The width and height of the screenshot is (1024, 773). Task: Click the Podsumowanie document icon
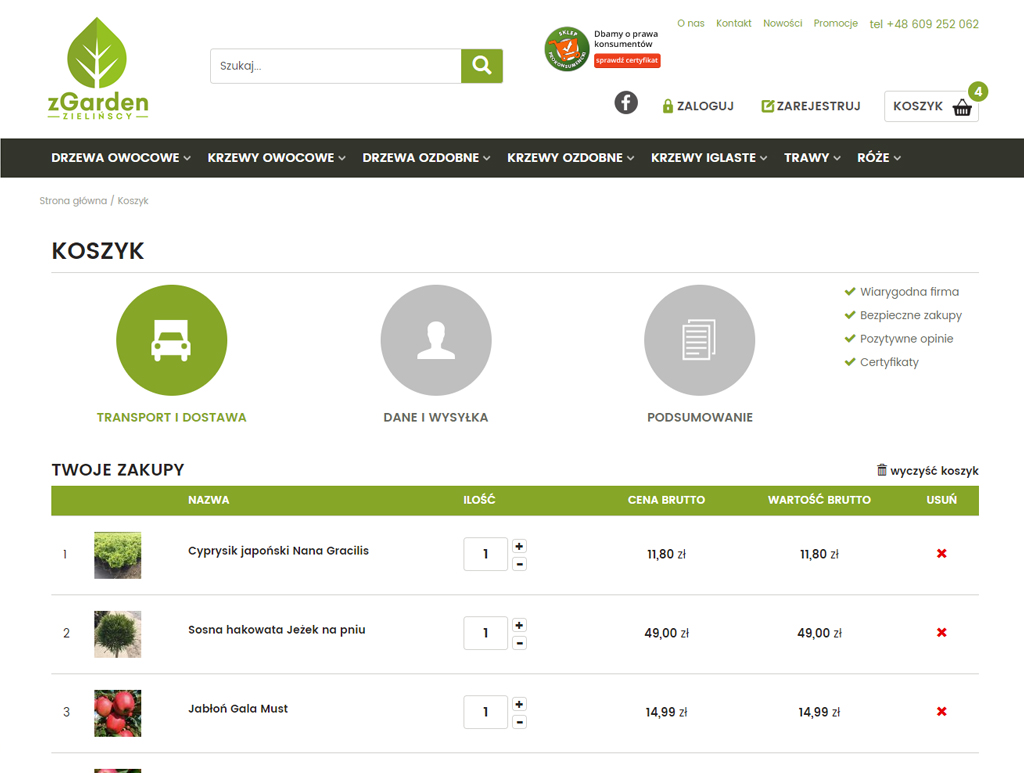click(x=699, y=340)
